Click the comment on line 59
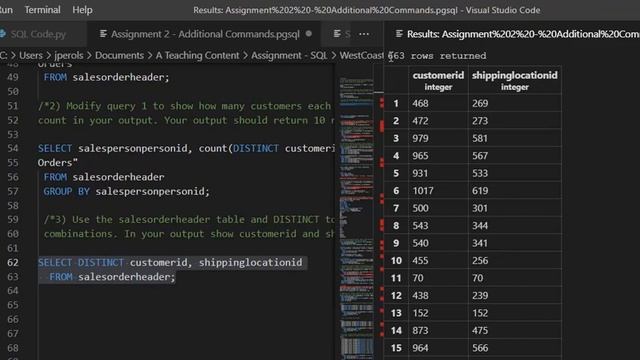The height and width of the screenshot is (360, 640). [x=189, y=220]
